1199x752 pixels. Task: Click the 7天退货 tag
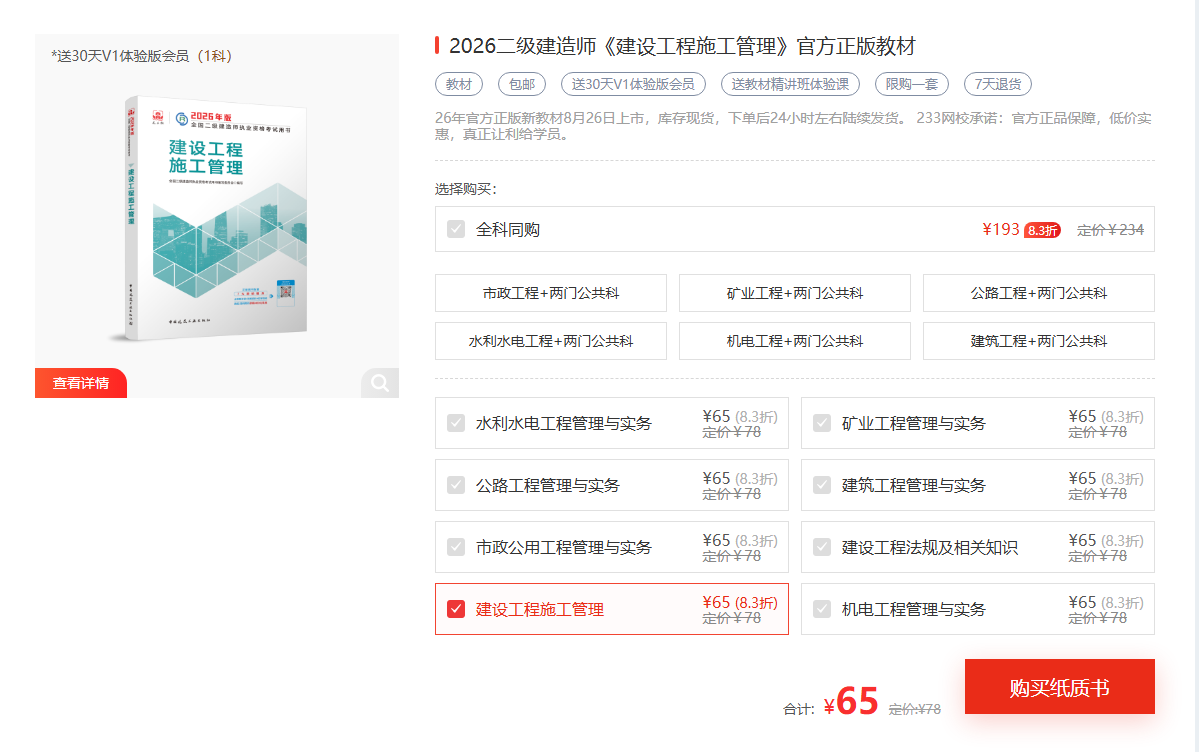(997, 84)
